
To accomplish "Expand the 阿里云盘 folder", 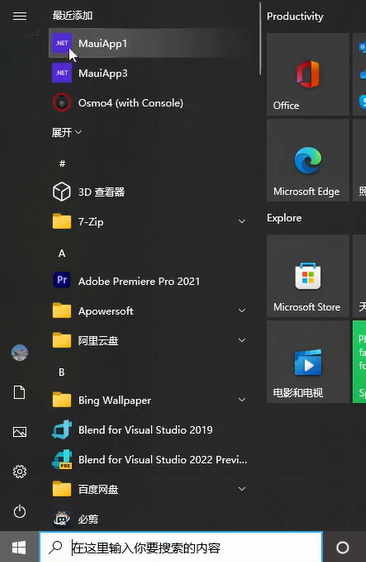I will click(x=149, y=340).
